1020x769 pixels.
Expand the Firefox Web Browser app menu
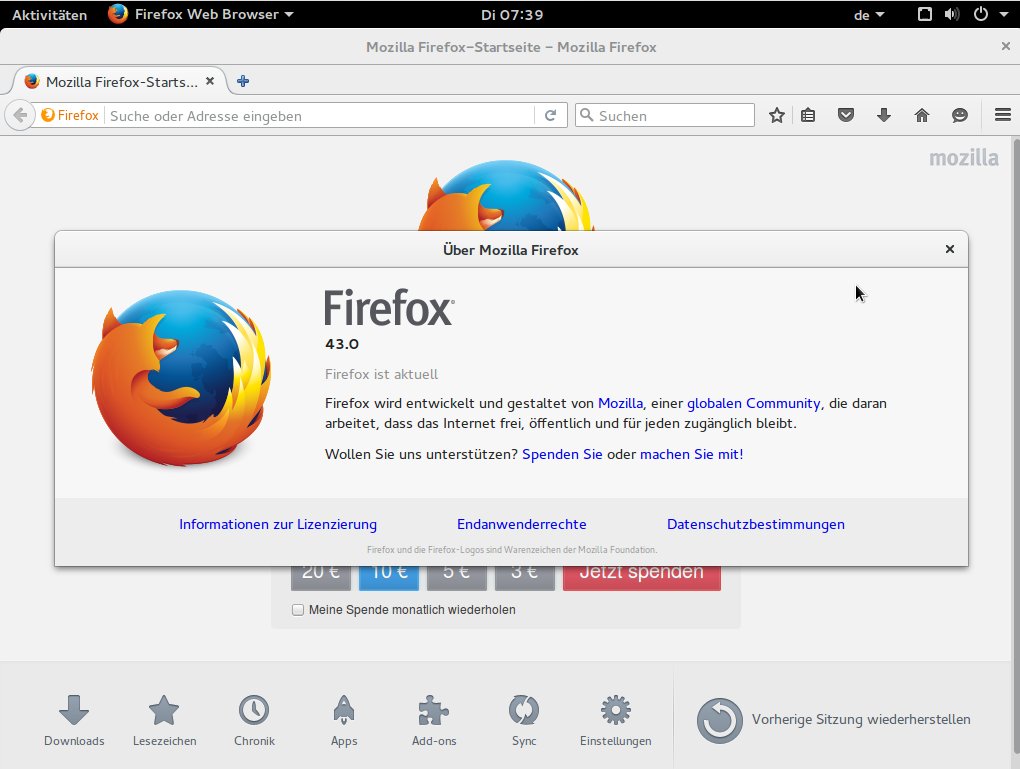click(x=200, y=14)
